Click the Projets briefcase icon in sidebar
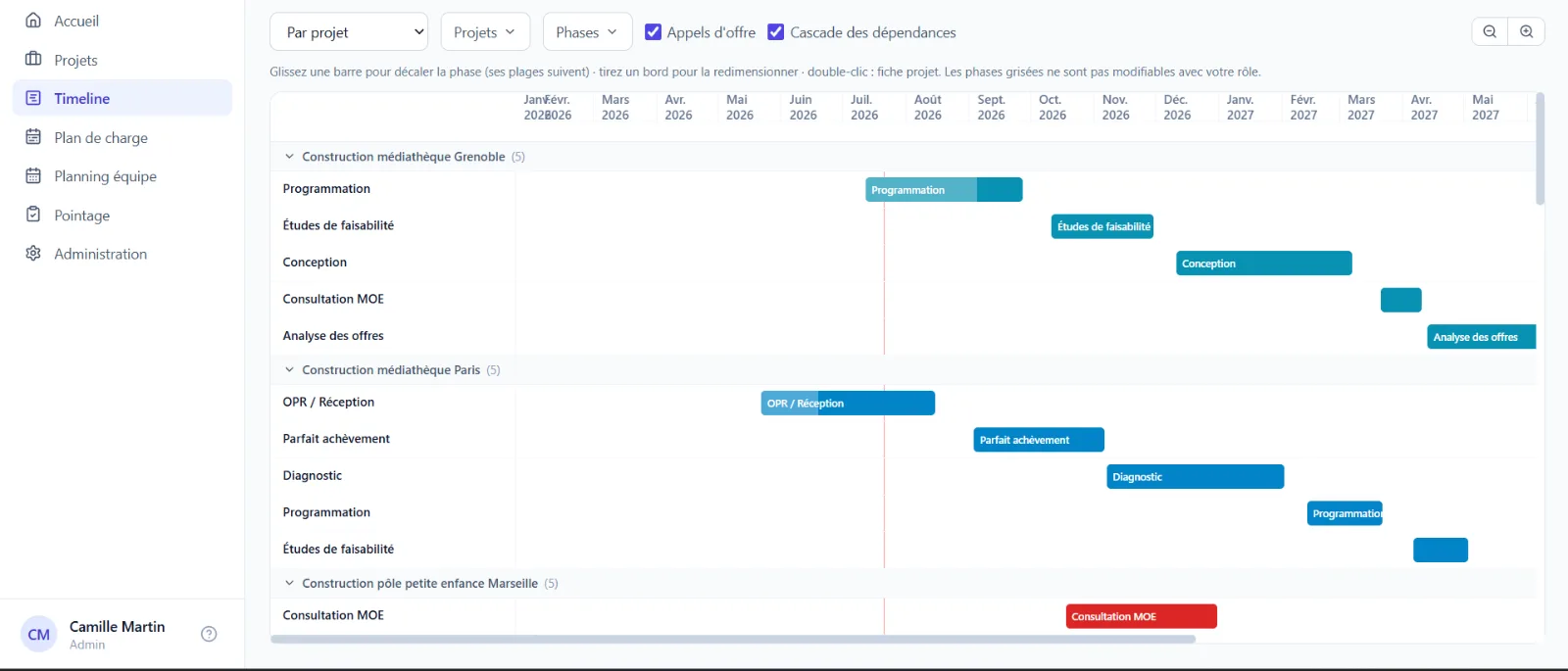The image size is (1568, 671). pyautogui.click(x=33, y=59)
